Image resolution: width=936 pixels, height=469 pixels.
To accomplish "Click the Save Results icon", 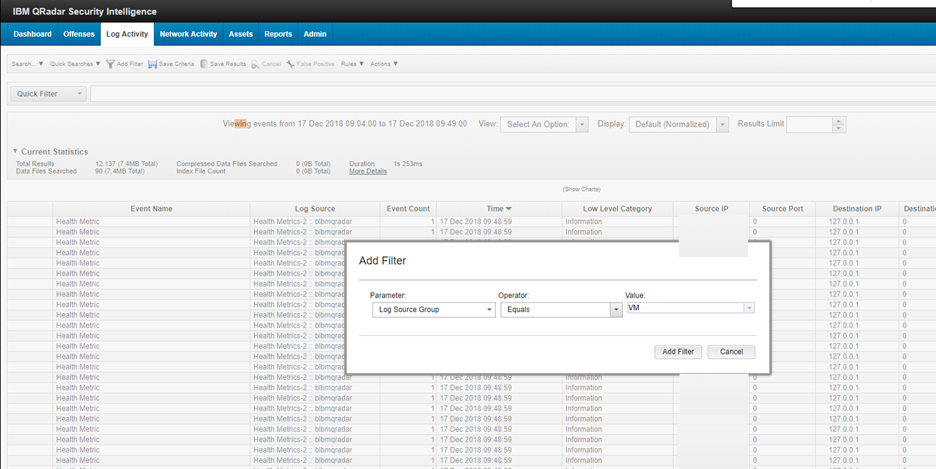I will pos(204,64).
